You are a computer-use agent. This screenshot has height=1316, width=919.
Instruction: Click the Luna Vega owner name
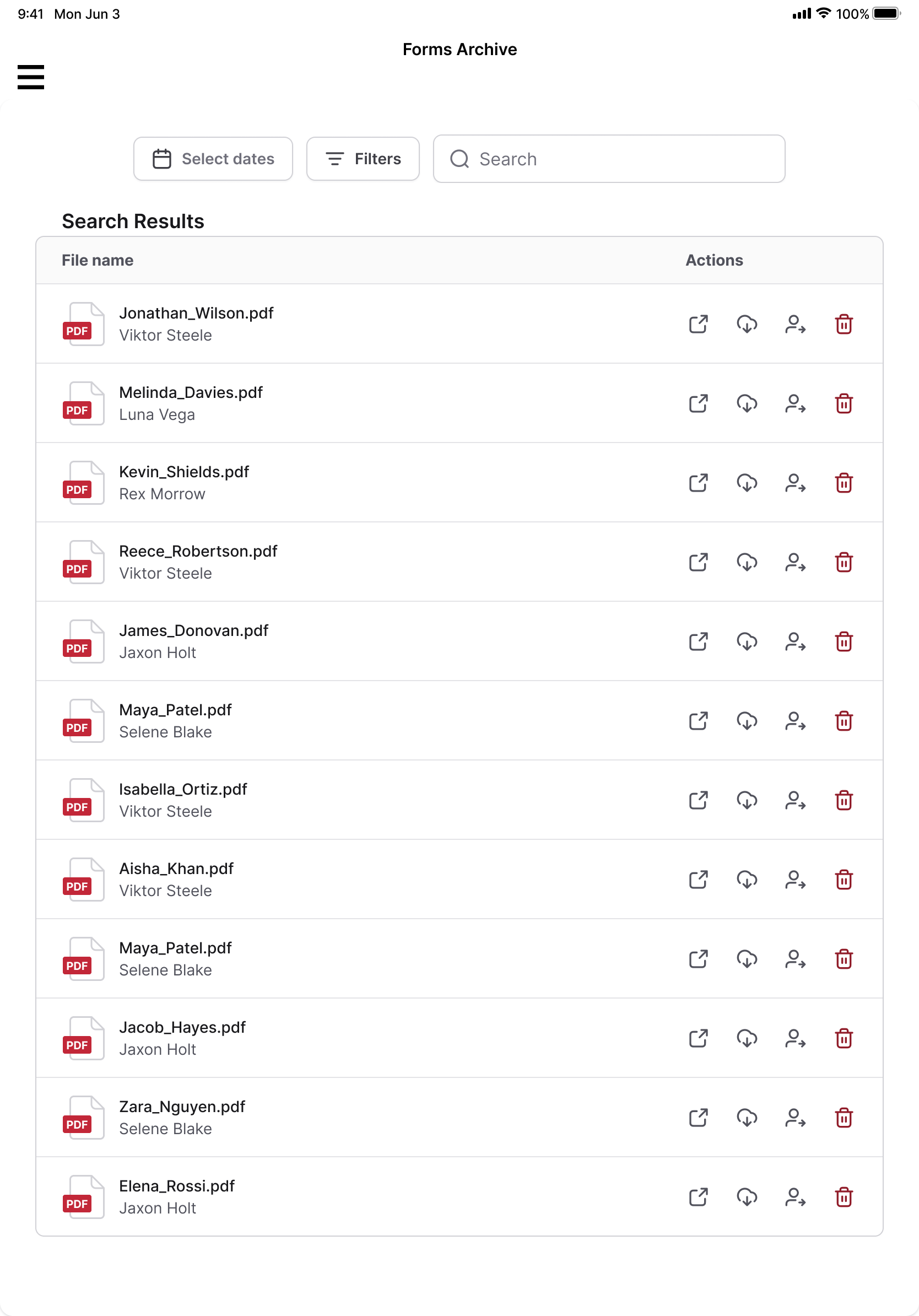(157, 414)
